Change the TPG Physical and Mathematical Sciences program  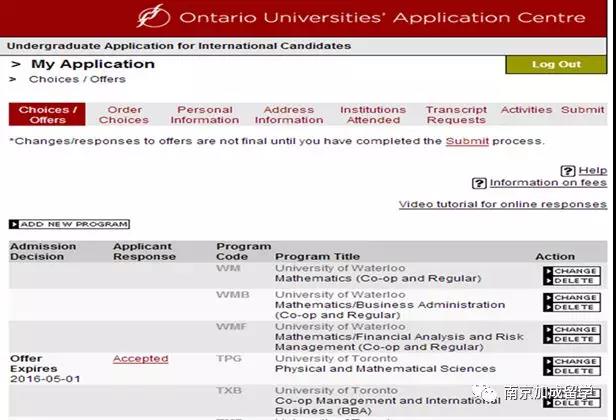(x=572, y=361)
